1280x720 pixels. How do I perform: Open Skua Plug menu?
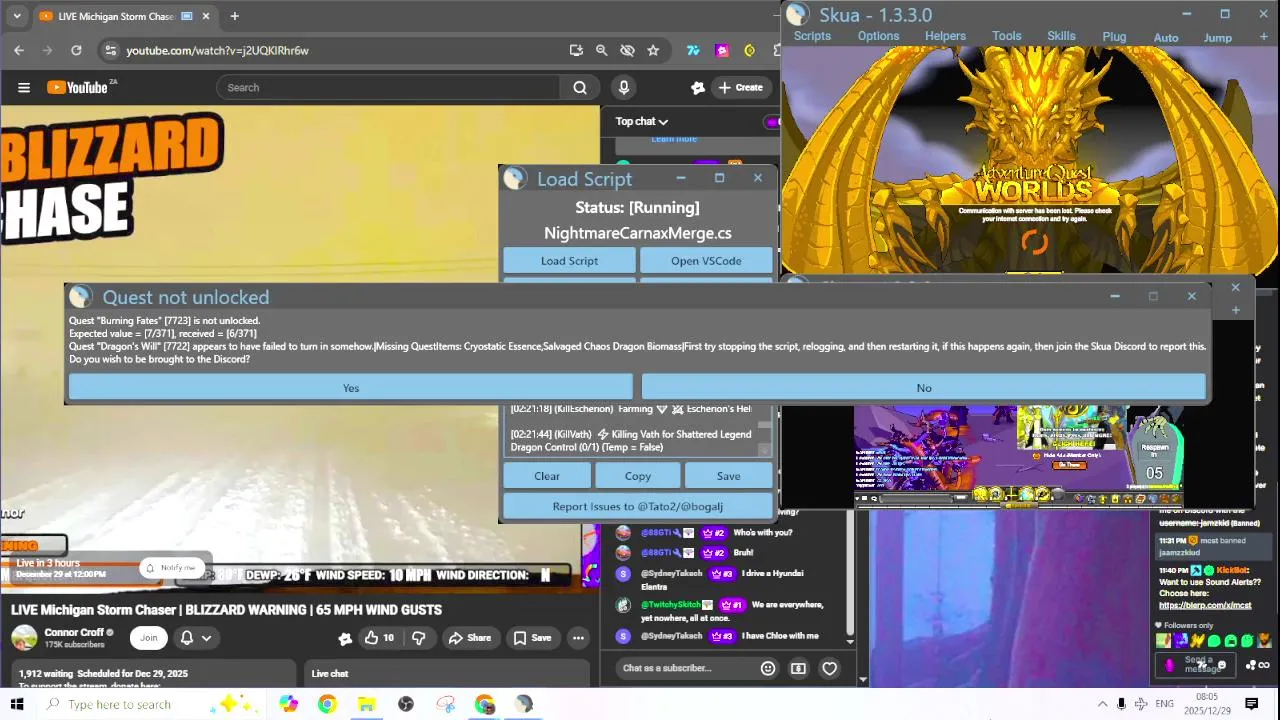1114,37
